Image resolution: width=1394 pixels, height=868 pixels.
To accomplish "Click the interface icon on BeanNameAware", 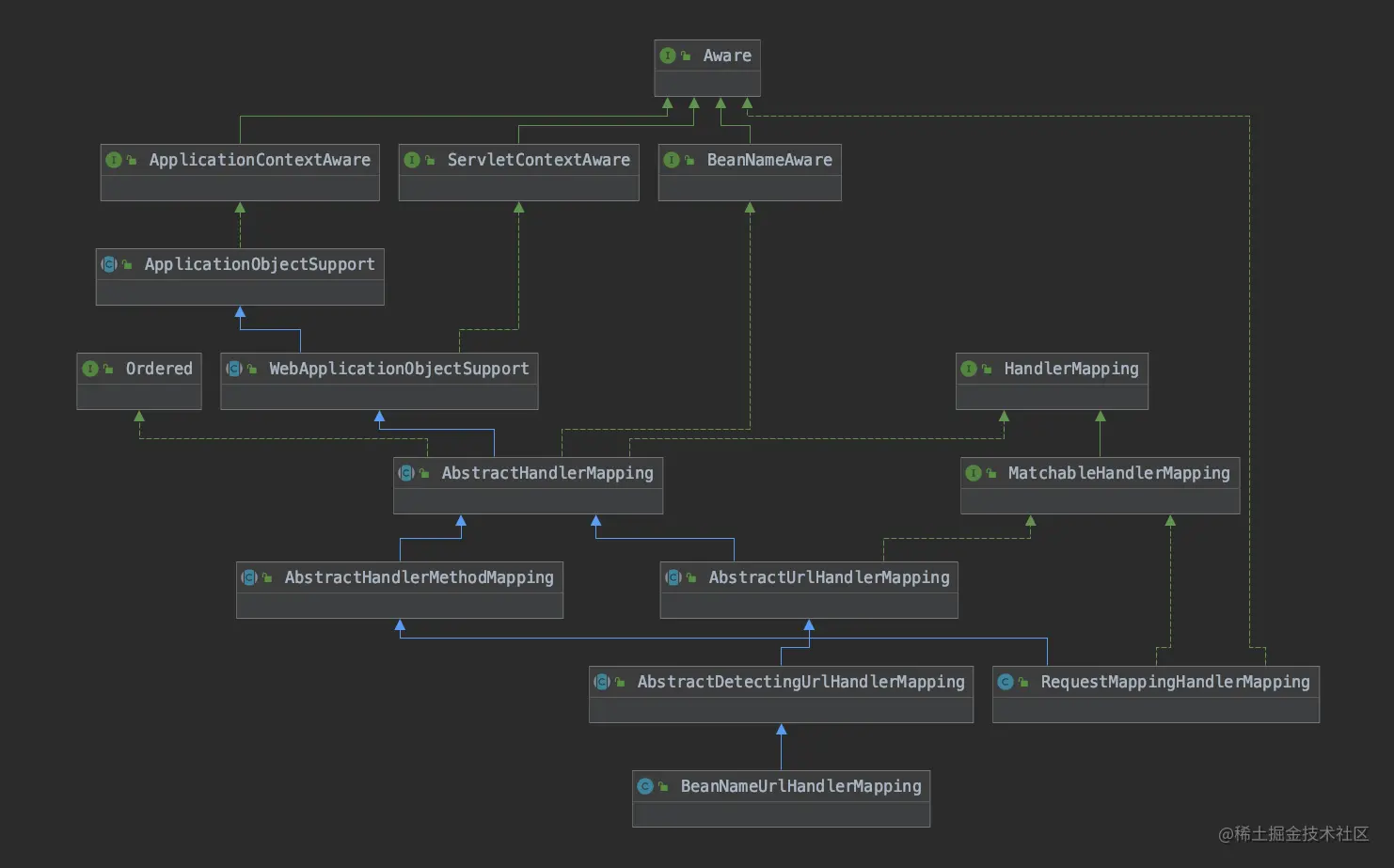I will pos(671,160).
